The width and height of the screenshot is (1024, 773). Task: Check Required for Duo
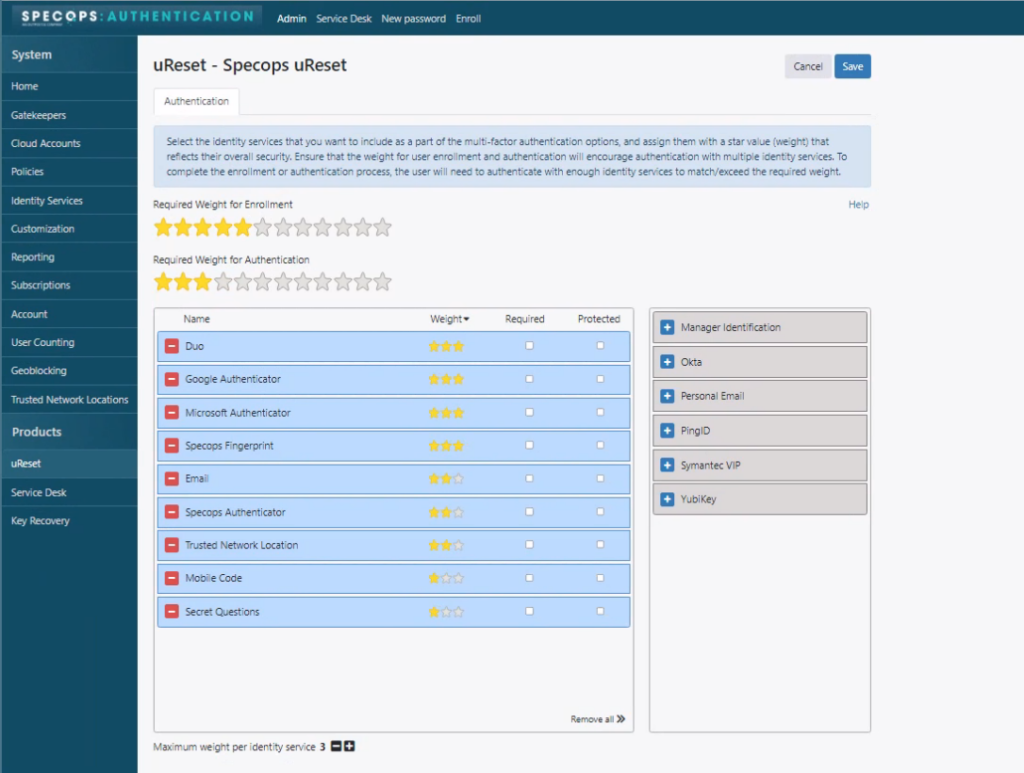(530, 345)
